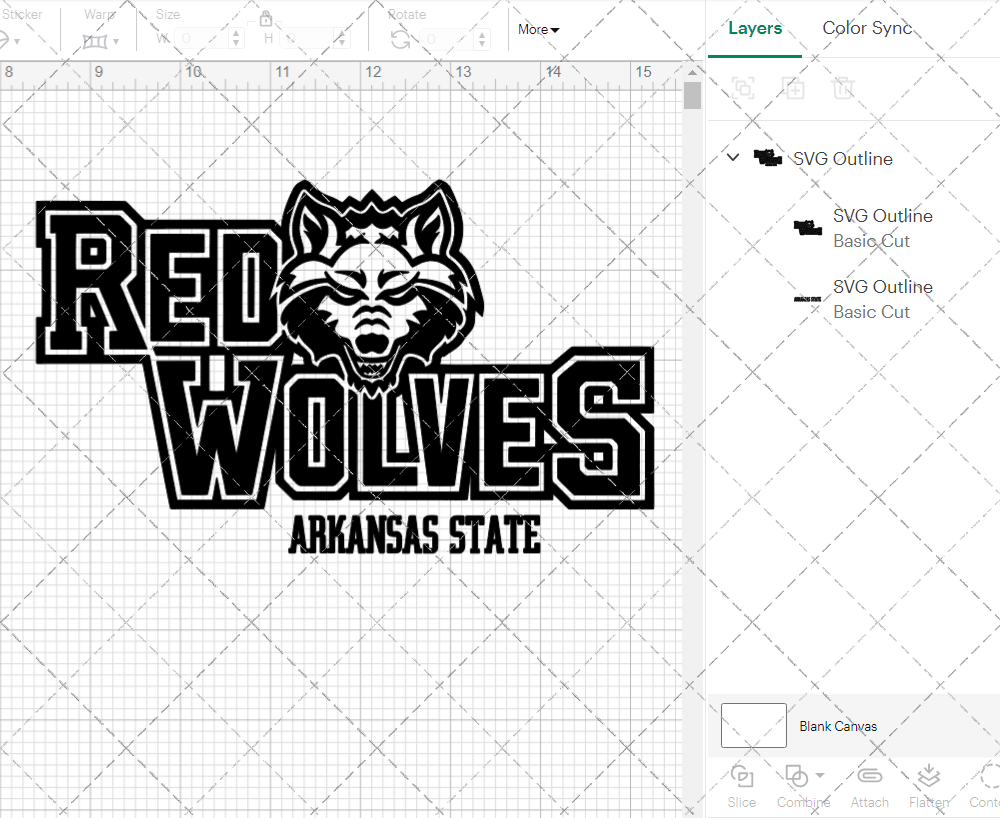Click Blank Canvas label

[x=838, y=726]
